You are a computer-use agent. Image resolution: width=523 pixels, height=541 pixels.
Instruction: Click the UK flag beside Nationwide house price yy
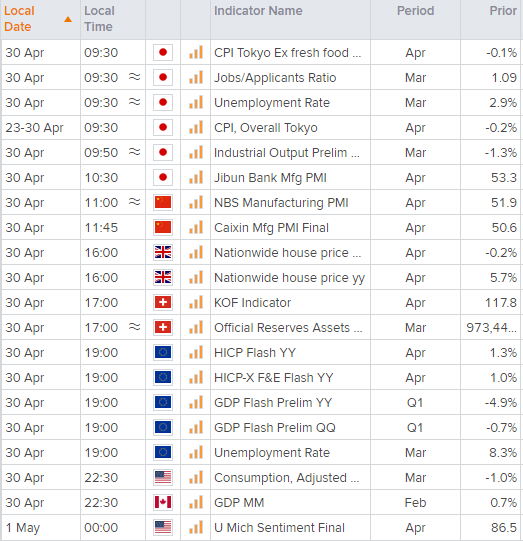coord(163,277)
